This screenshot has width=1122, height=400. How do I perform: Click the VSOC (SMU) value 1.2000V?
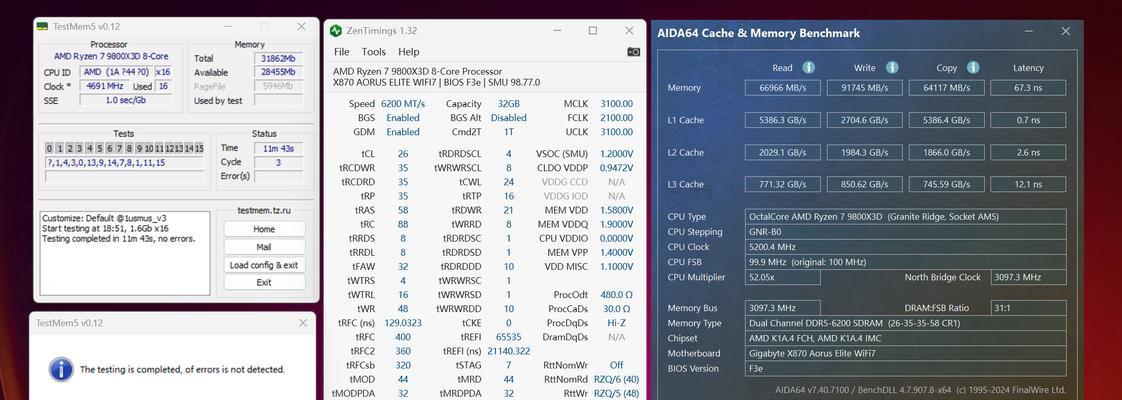pos(616,154)
